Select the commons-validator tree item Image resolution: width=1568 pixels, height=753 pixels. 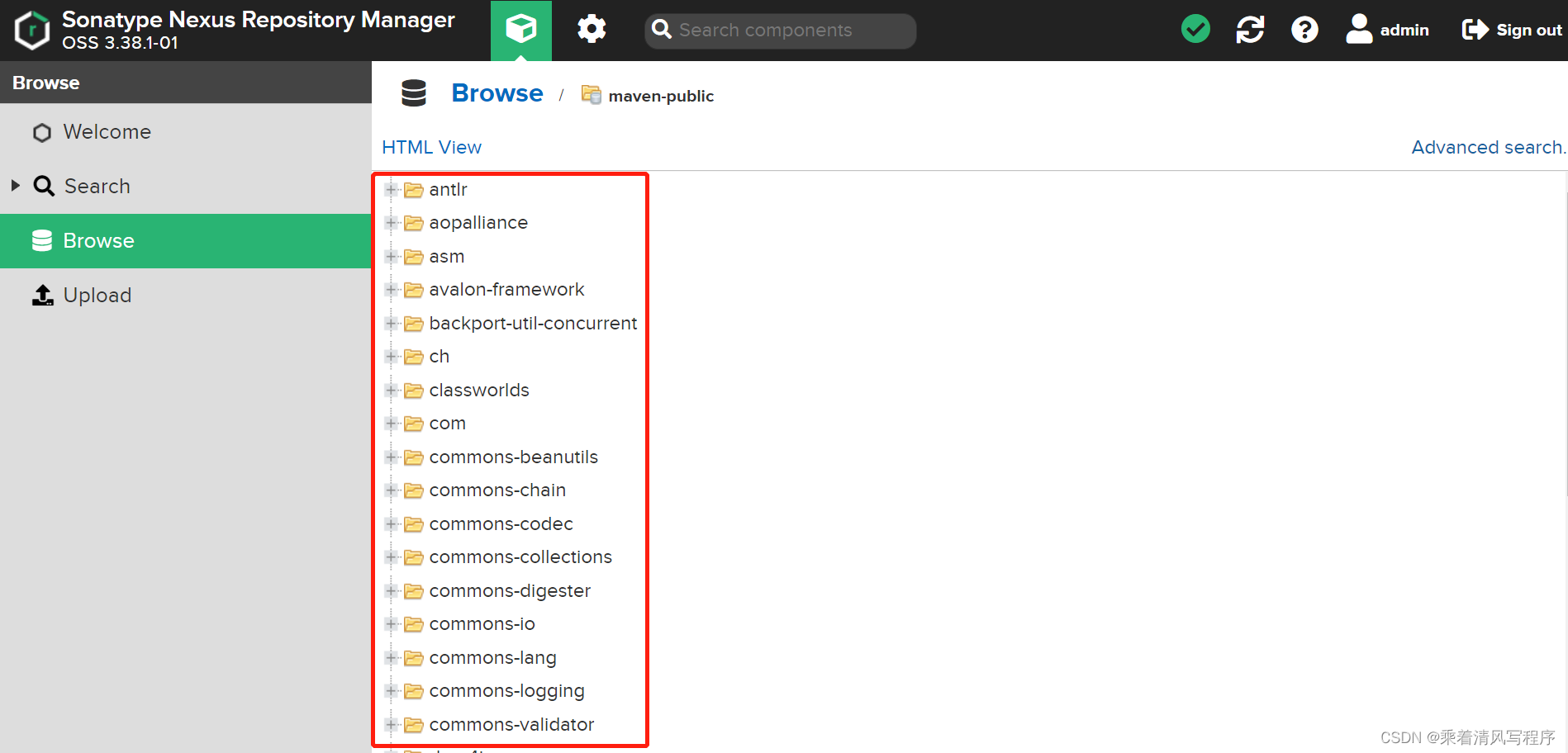pyautogui.click(x=511, y=725)
